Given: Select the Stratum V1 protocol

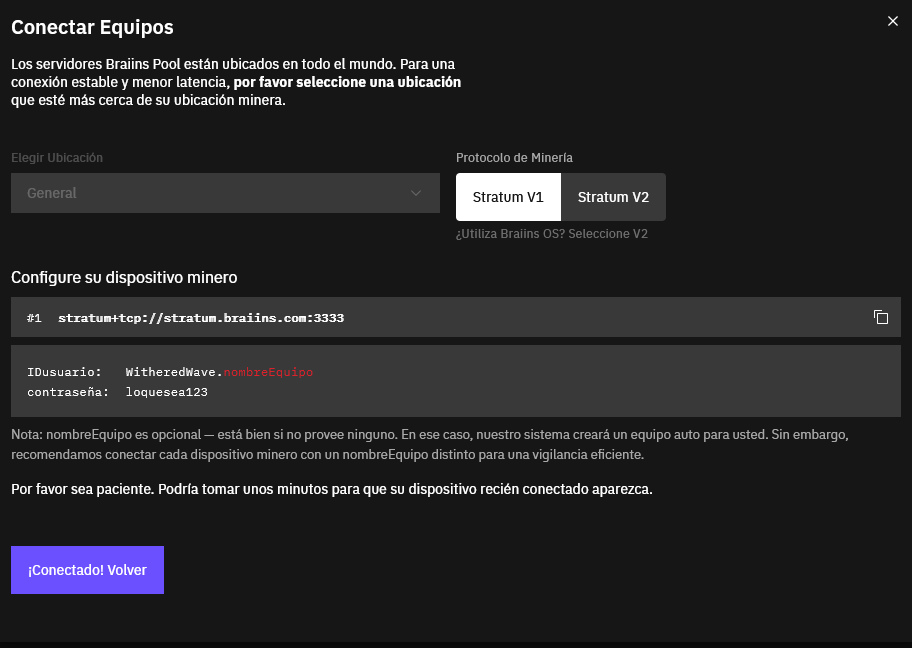Looking at the screenshot, I should pyautogui.click(x=508, y=197).
